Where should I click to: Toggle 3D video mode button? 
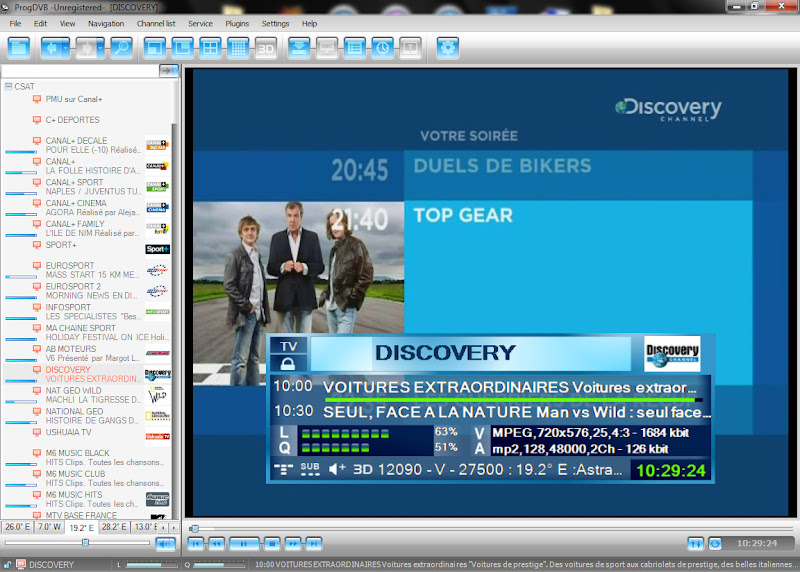click(x=265, y=48)
